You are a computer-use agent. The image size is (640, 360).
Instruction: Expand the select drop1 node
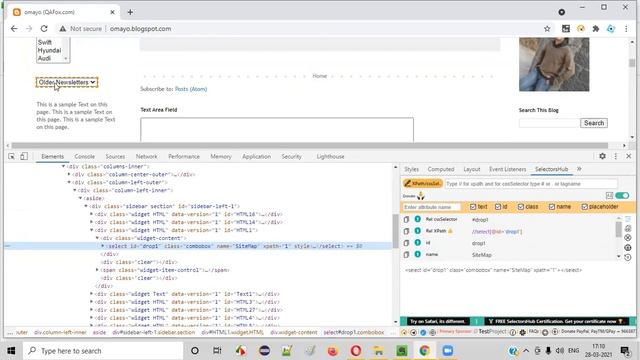pos(102,246)
